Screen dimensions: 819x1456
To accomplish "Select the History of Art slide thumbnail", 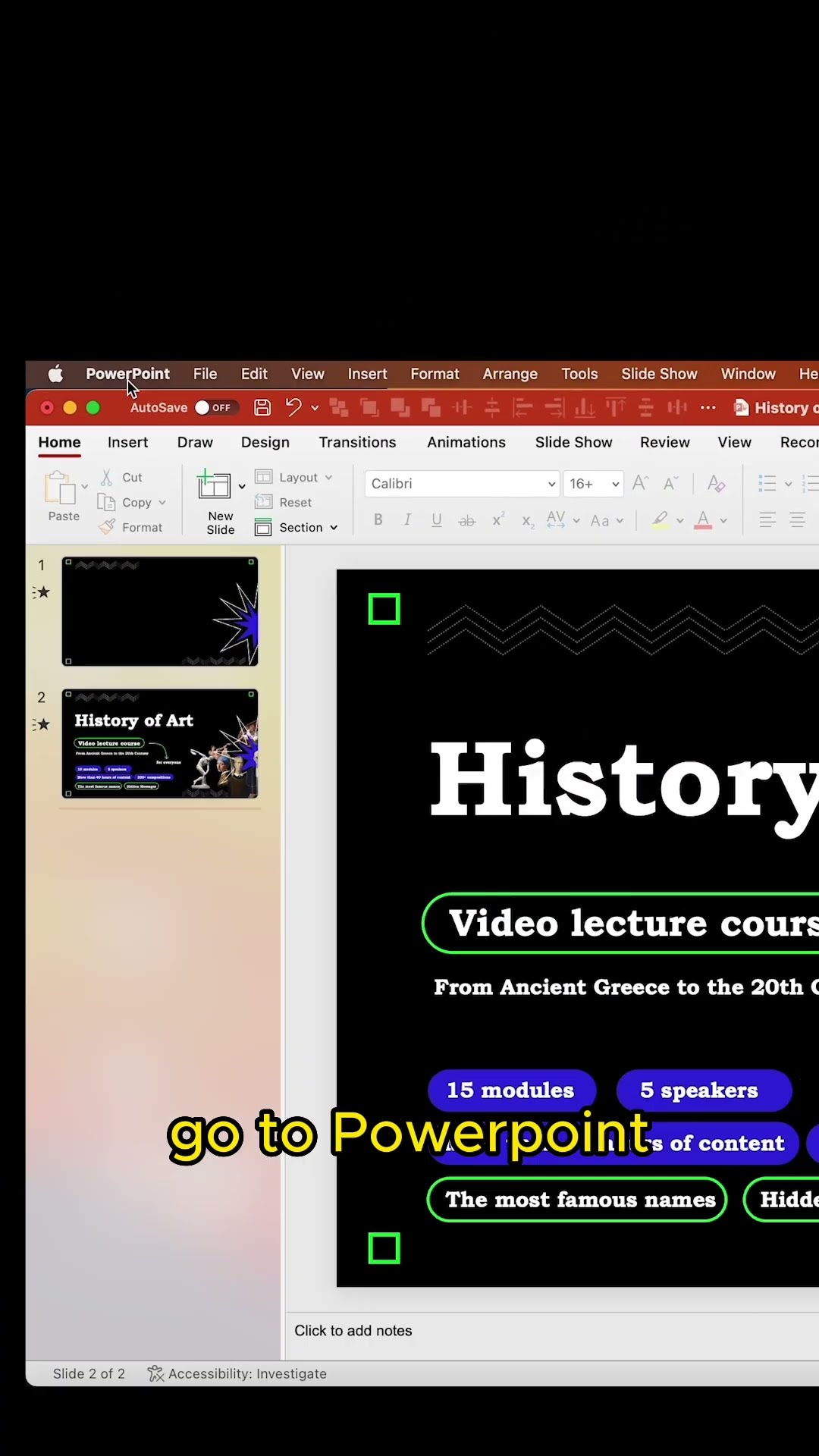I will click(160, 744).
